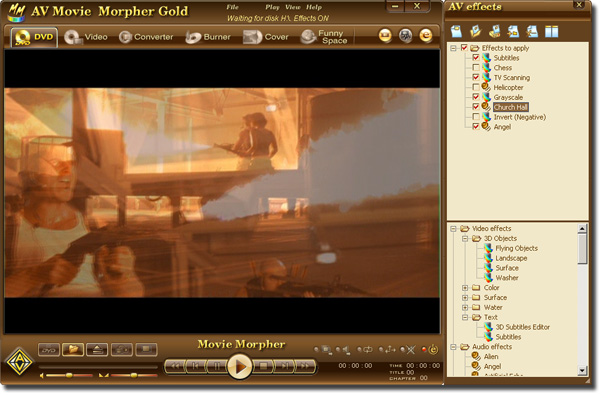Open the File menu

pos(232,7)
